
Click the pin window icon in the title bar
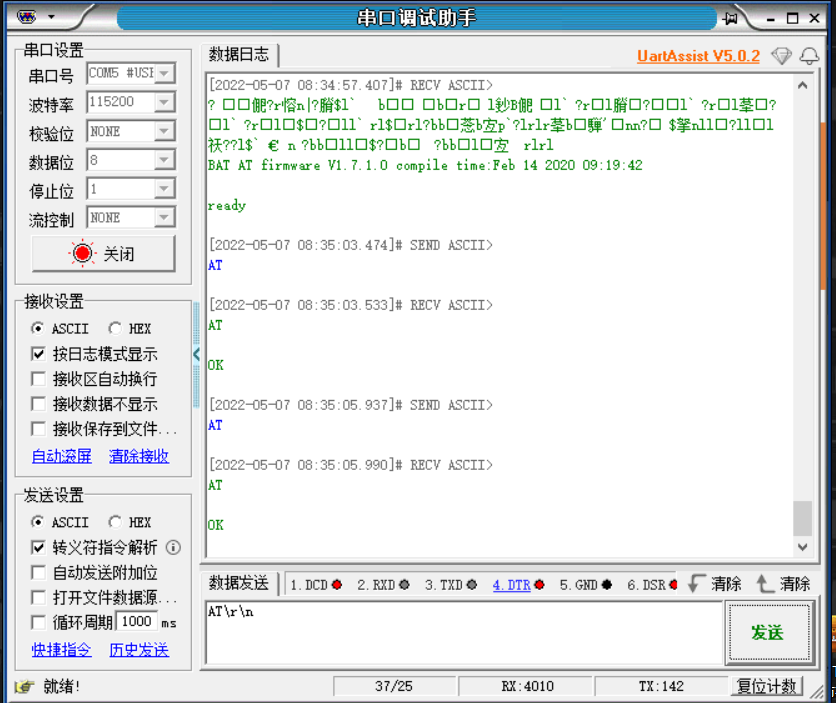[x=730, y=19]
